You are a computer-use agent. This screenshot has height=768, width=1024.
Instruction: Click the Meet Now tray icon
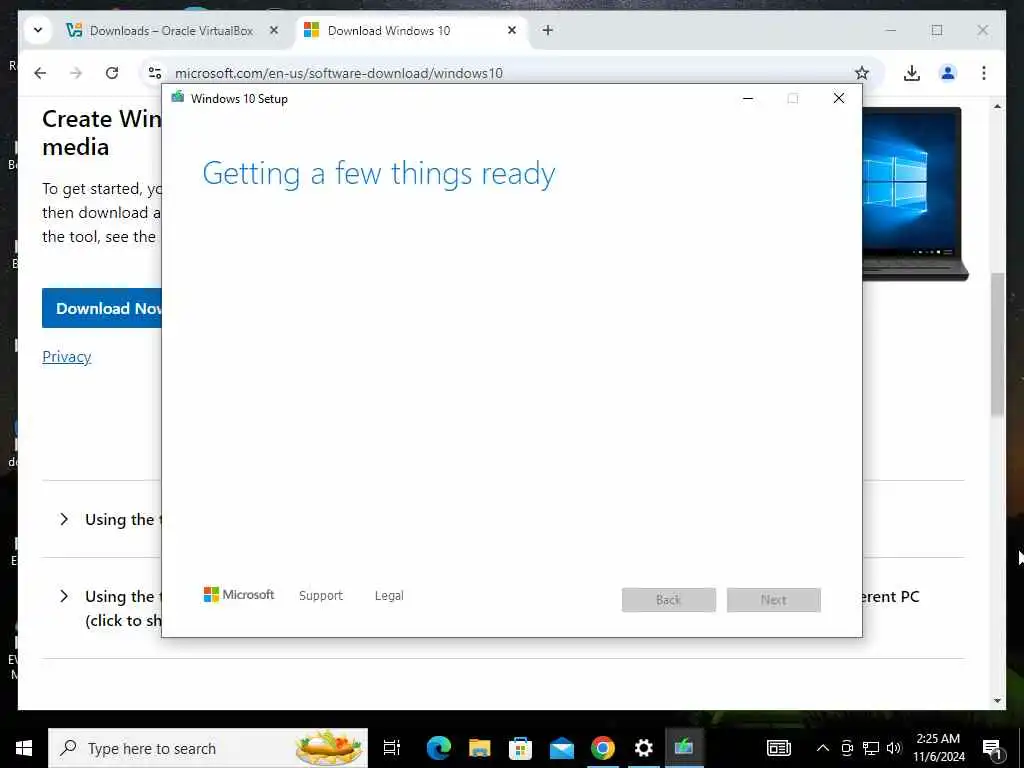847,748
